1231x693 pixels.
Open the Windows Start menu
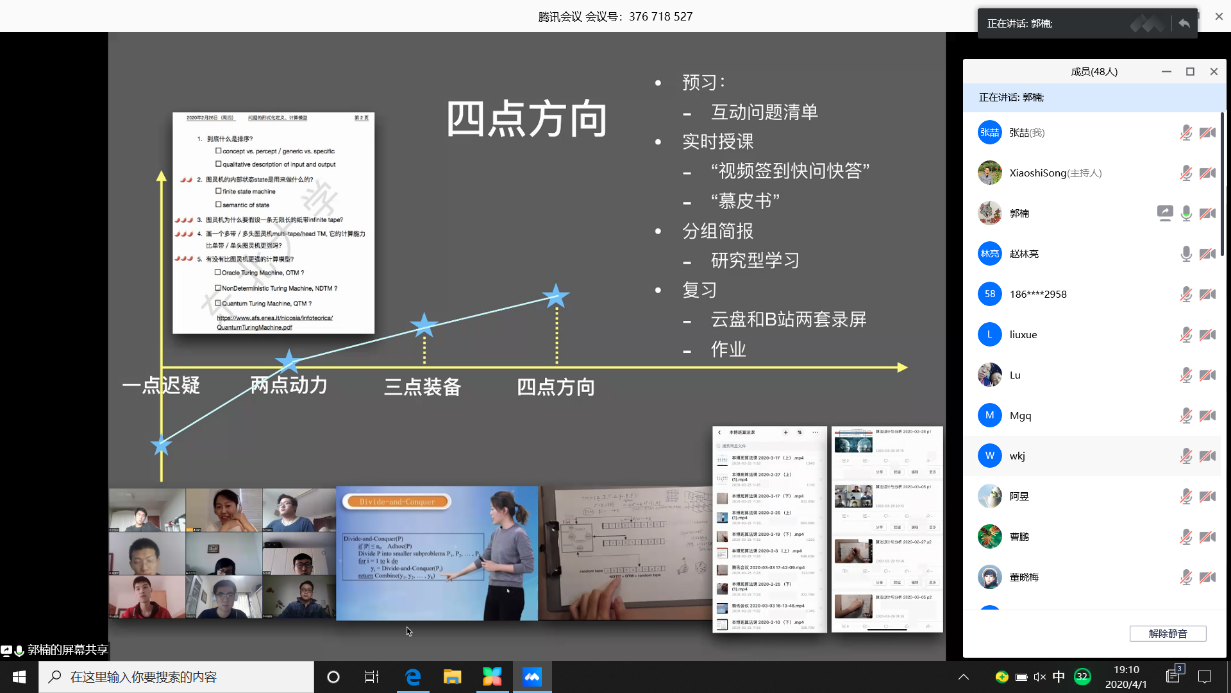point(19,677)
